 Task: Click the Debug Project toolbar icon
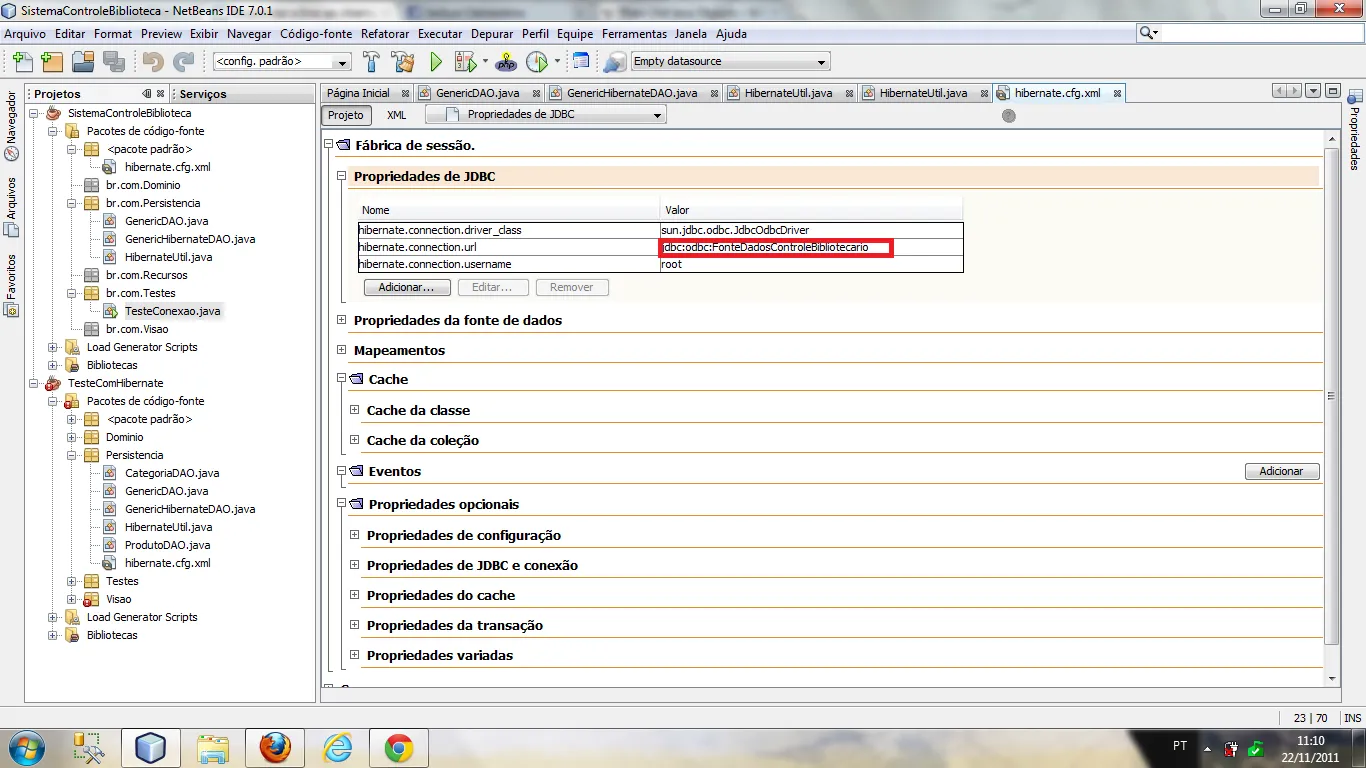pyautogui.click(x=466, y=62)
